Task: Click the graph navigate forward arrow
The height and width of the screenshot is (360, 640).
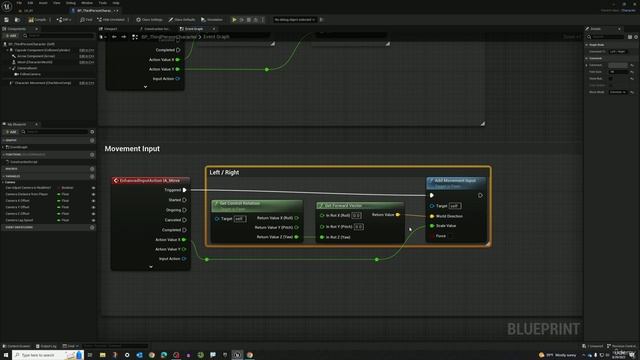Action: tap(123, 37)
